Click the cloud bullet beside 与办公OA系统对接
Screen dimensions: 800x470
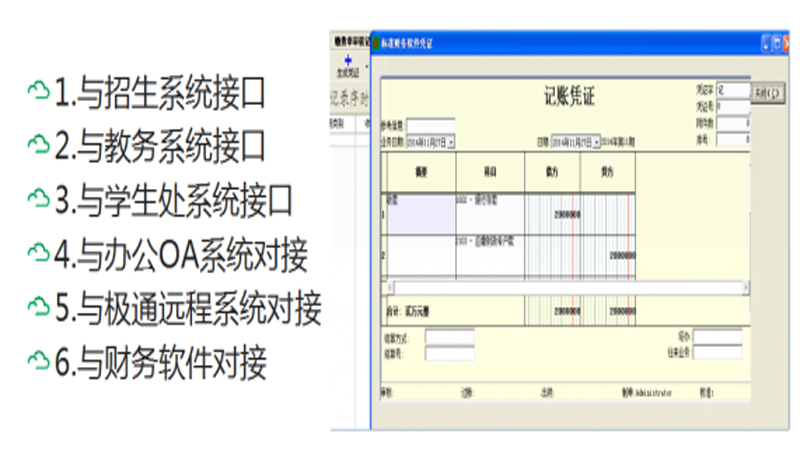pyautogui.click(x=39, y=254)
